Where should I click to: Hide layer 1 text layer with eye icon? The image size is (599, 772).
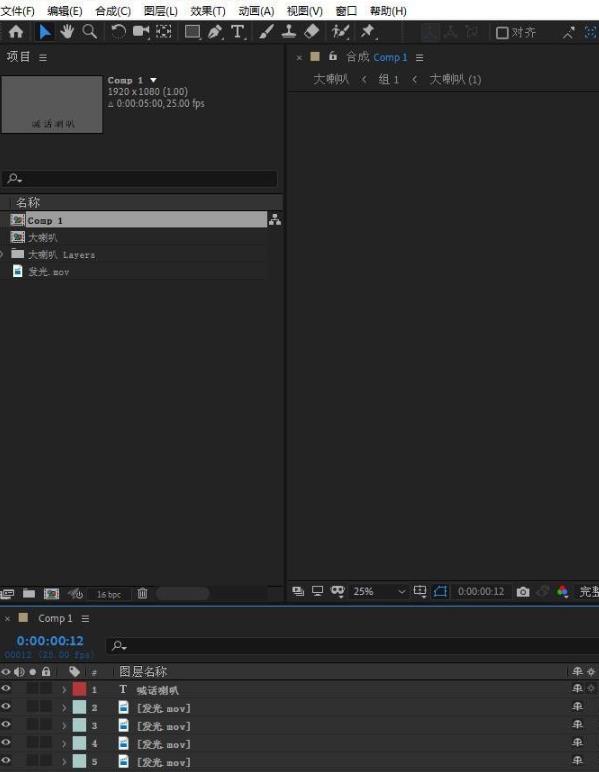tap(6, 689)
